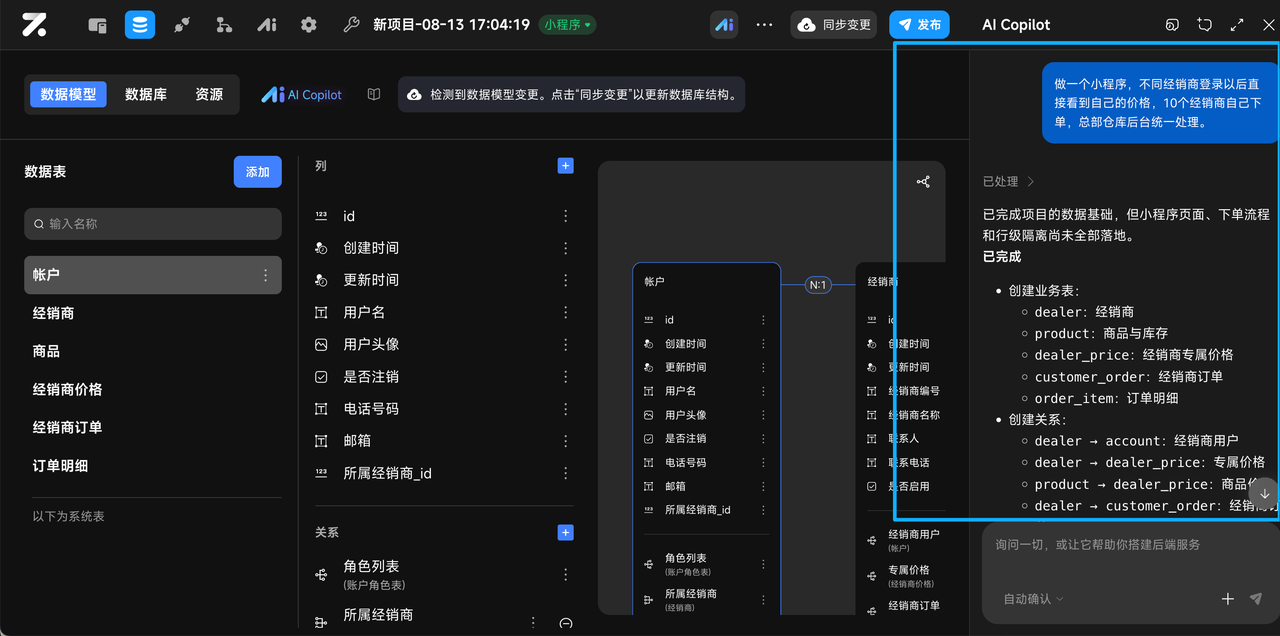Open the three-dot more menu in the top bar
Image resolution: width=1280 pixels, height=636 pixels.
coord(764,25)
